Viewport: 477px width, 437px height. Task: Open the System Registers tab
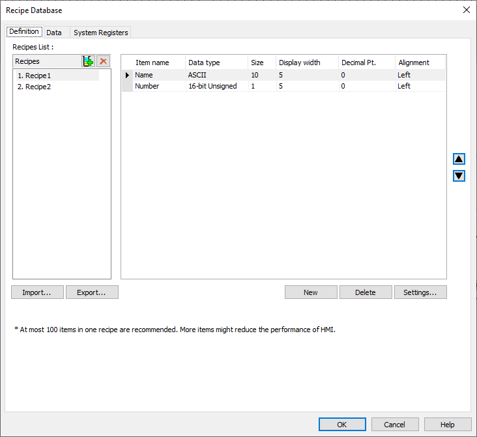coord(101,33)
